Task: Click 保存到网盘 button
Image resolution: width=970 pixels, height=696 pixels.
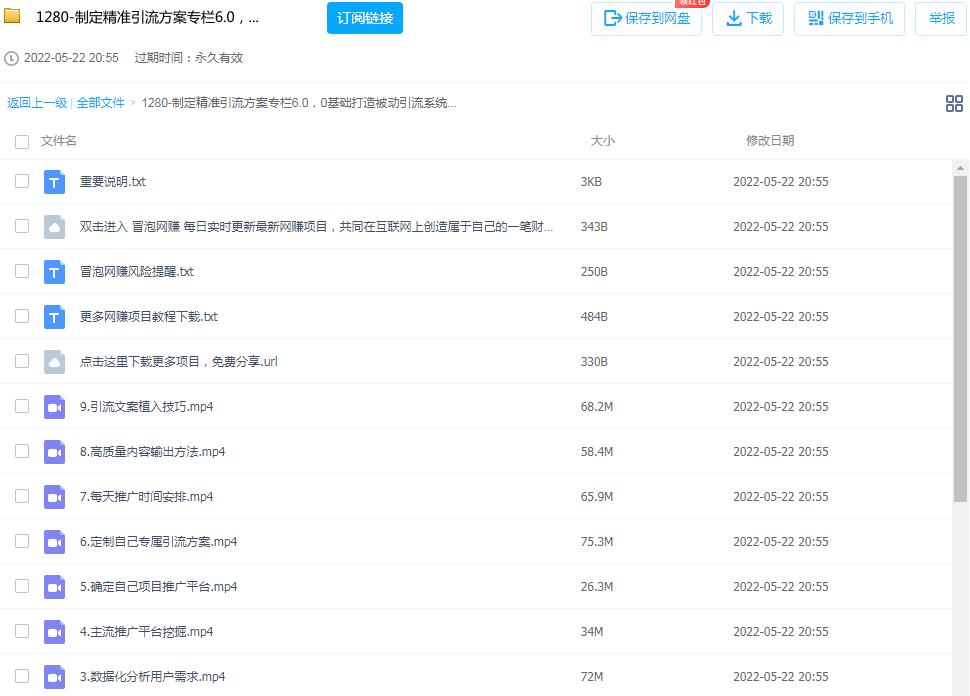Action: pyautogui.click(x=646, y=19)
